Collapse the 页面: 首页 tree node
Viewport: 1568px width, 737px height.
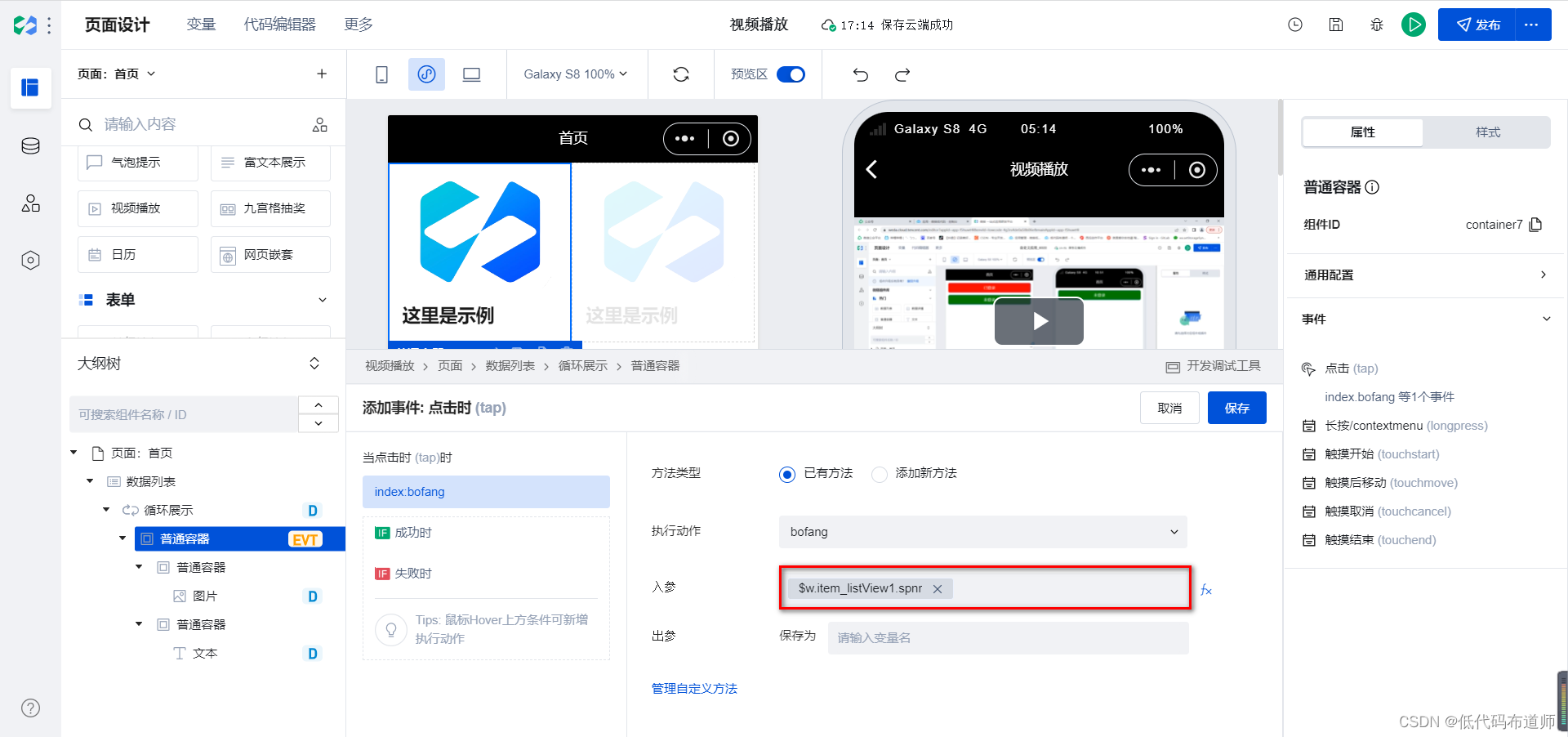click(73, 453)
